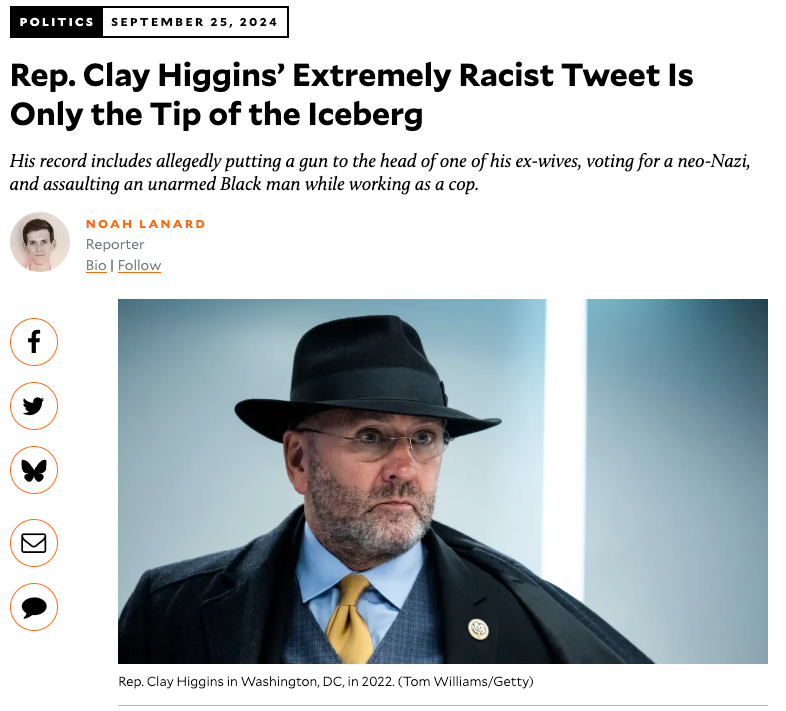This screenshot has height=711, width=786.
Task: Click the Reporter label under author name
Action: (x=115, y=244)
